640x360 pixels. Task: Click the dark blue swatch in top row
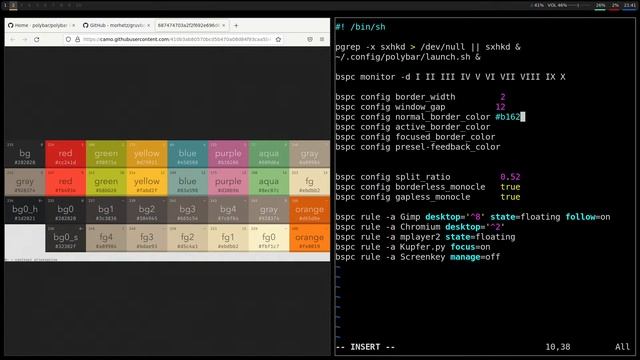pyautogui.click(x=187, y=154)
